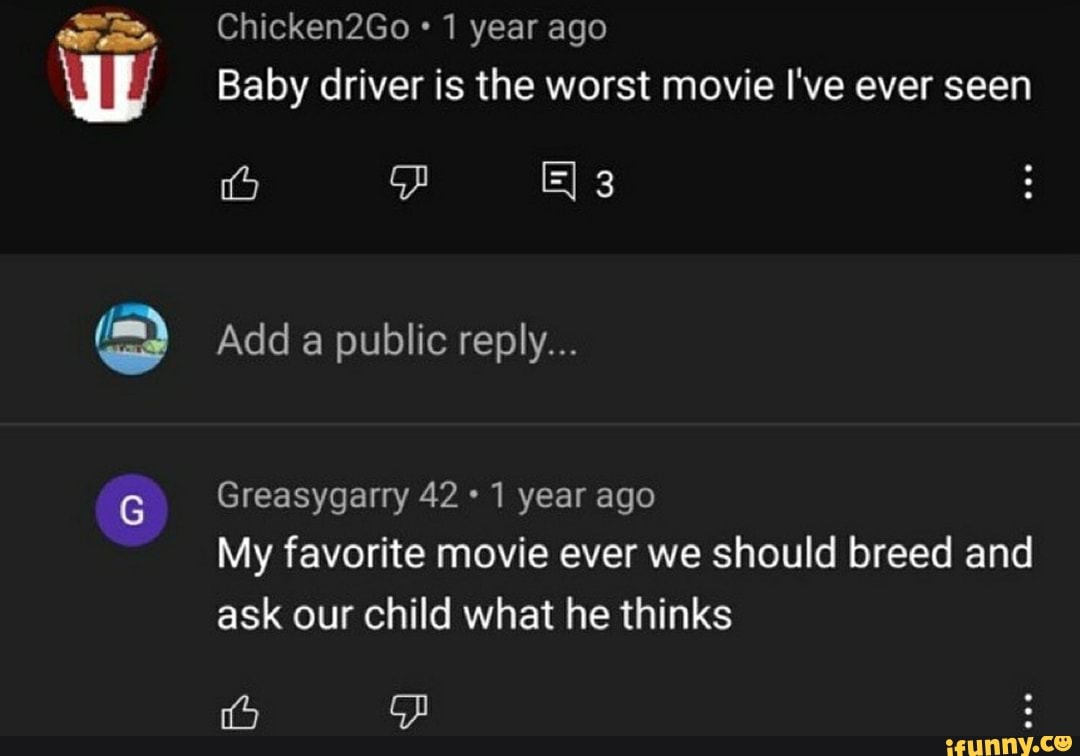Dislike the Chicken2Go comment
This screenshot has height=756, width=1080.
(408, 183)
